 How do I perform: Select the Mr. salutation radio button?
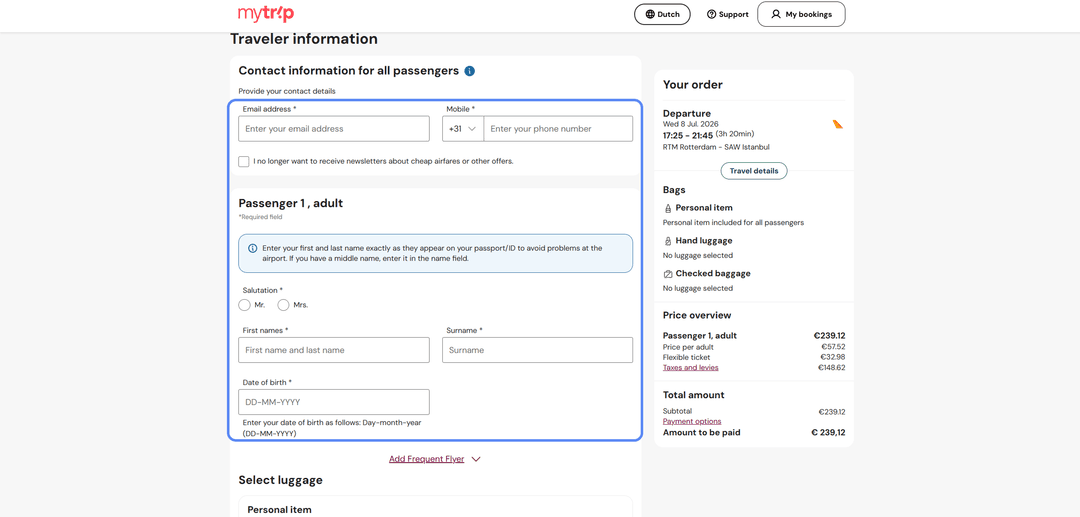(245, 305)
